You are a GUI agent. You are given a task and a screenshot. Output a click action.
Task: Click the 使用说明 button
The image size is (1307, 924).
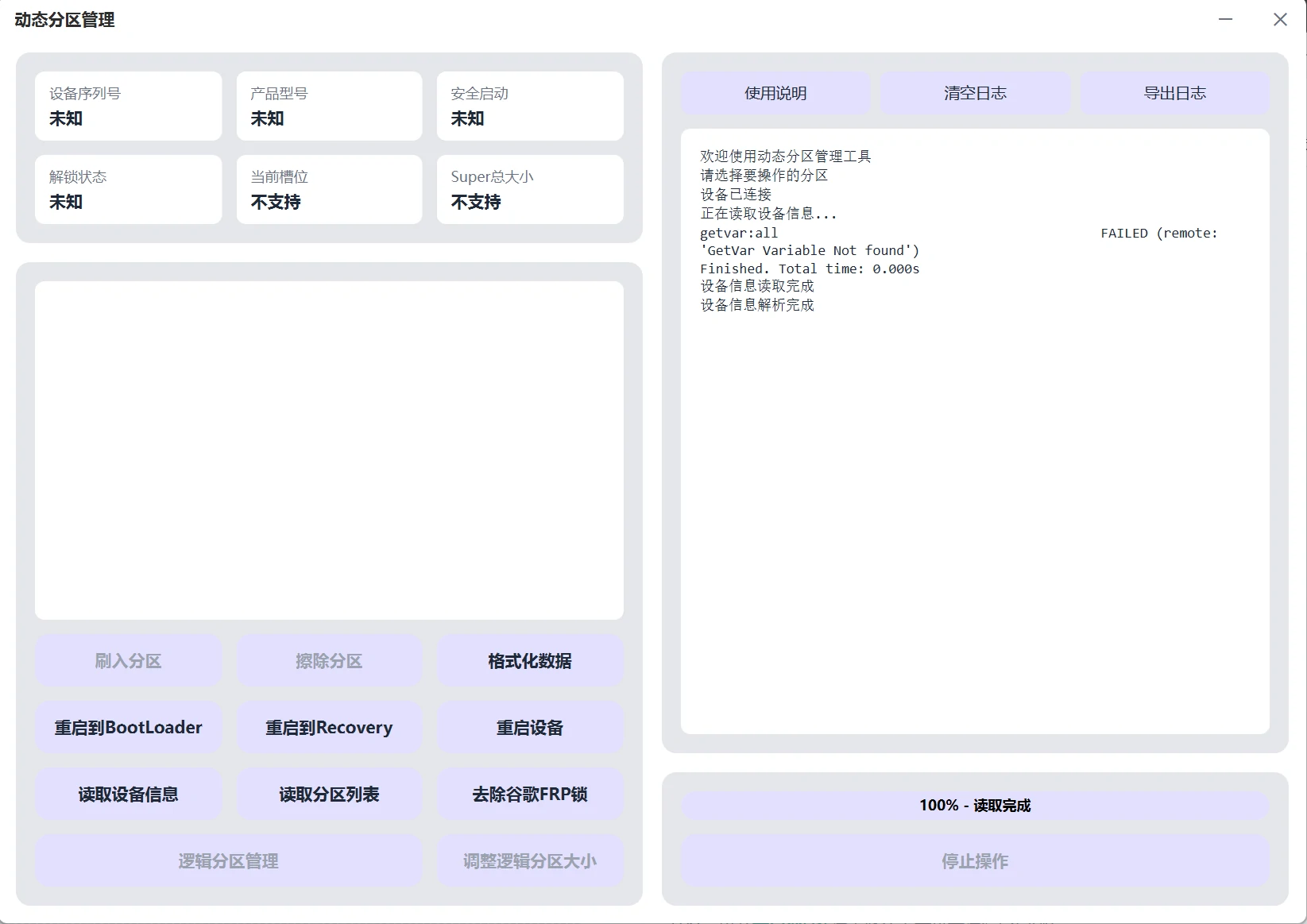(775, 93)
